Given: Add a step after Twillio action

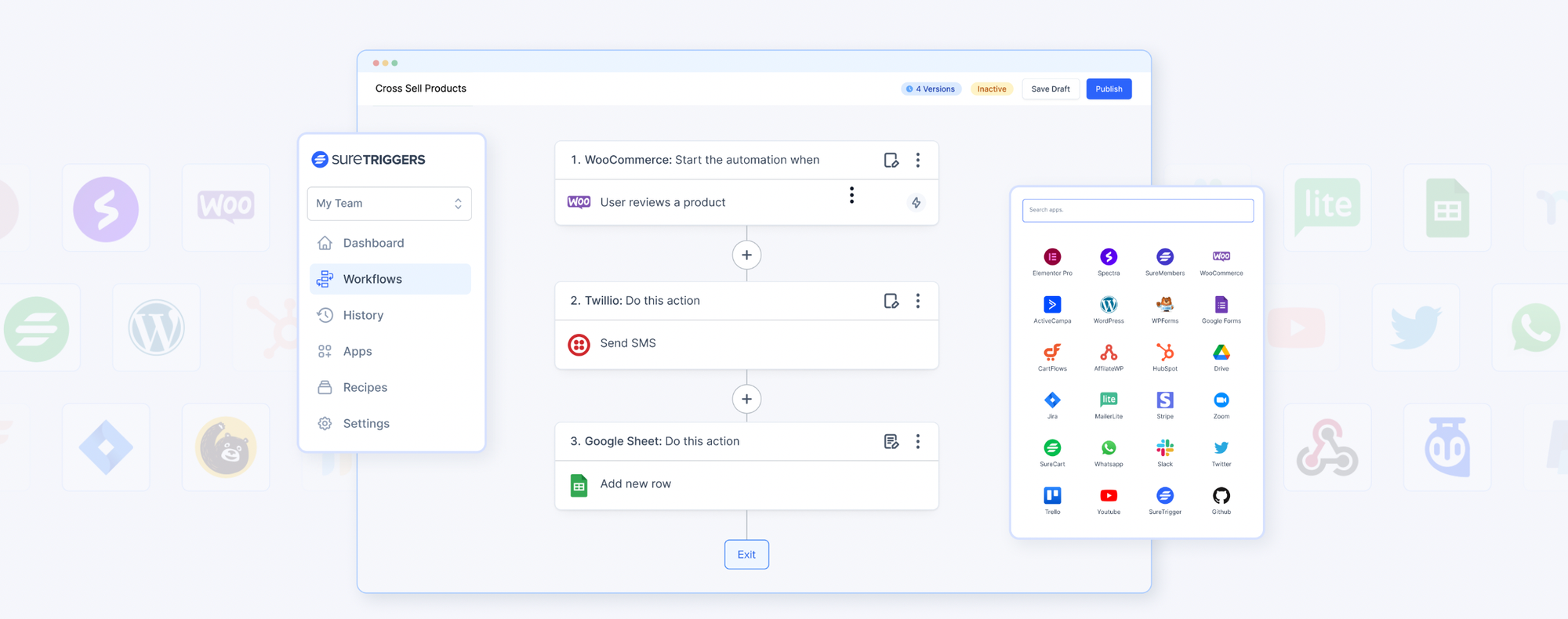Looking at the screenshot, I should pyautogui.click(x=746, y=399).
